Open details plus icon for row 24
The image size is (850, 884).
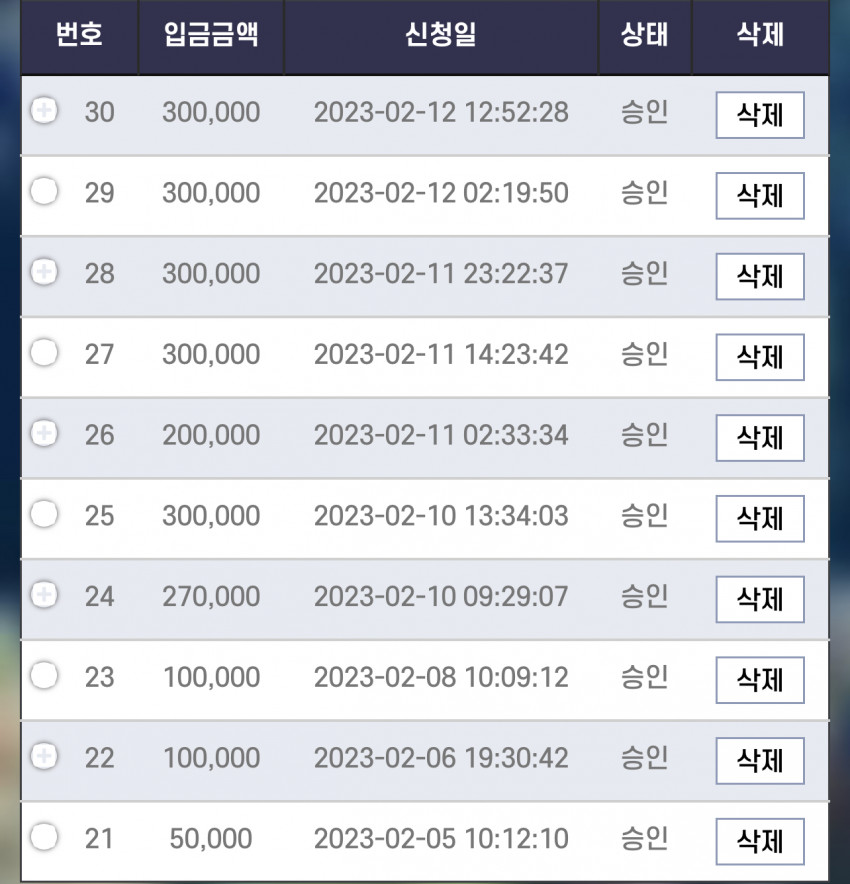[44, 594]
